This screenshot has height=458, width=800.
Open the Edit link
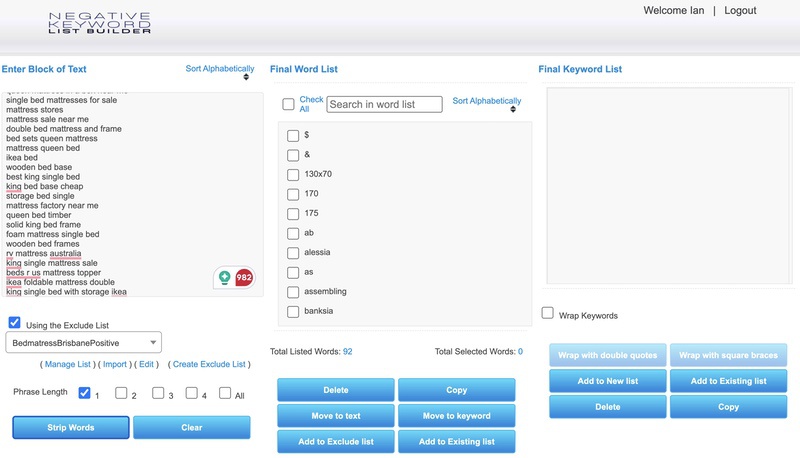tap(146, 364)
